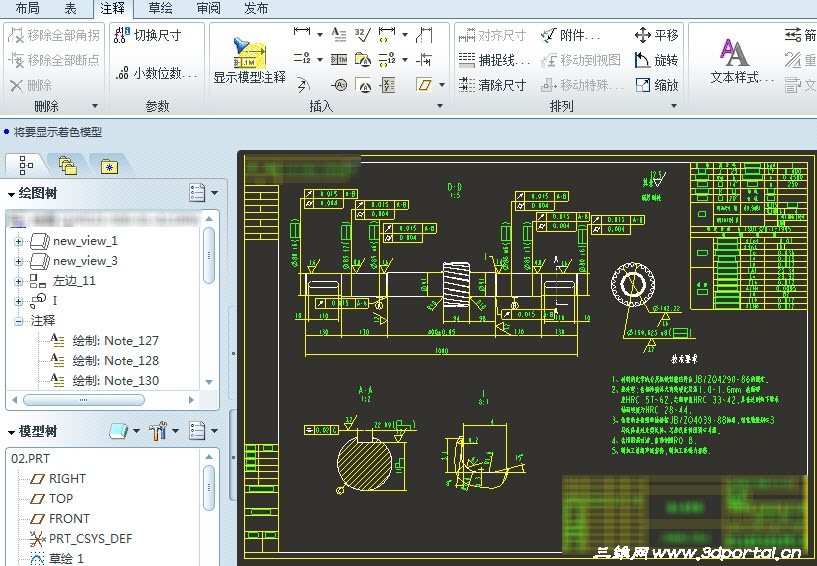Screen dimensions: 817x566
Task: Select Note_127 in drawing tree
Action: [x=104, y=341]
